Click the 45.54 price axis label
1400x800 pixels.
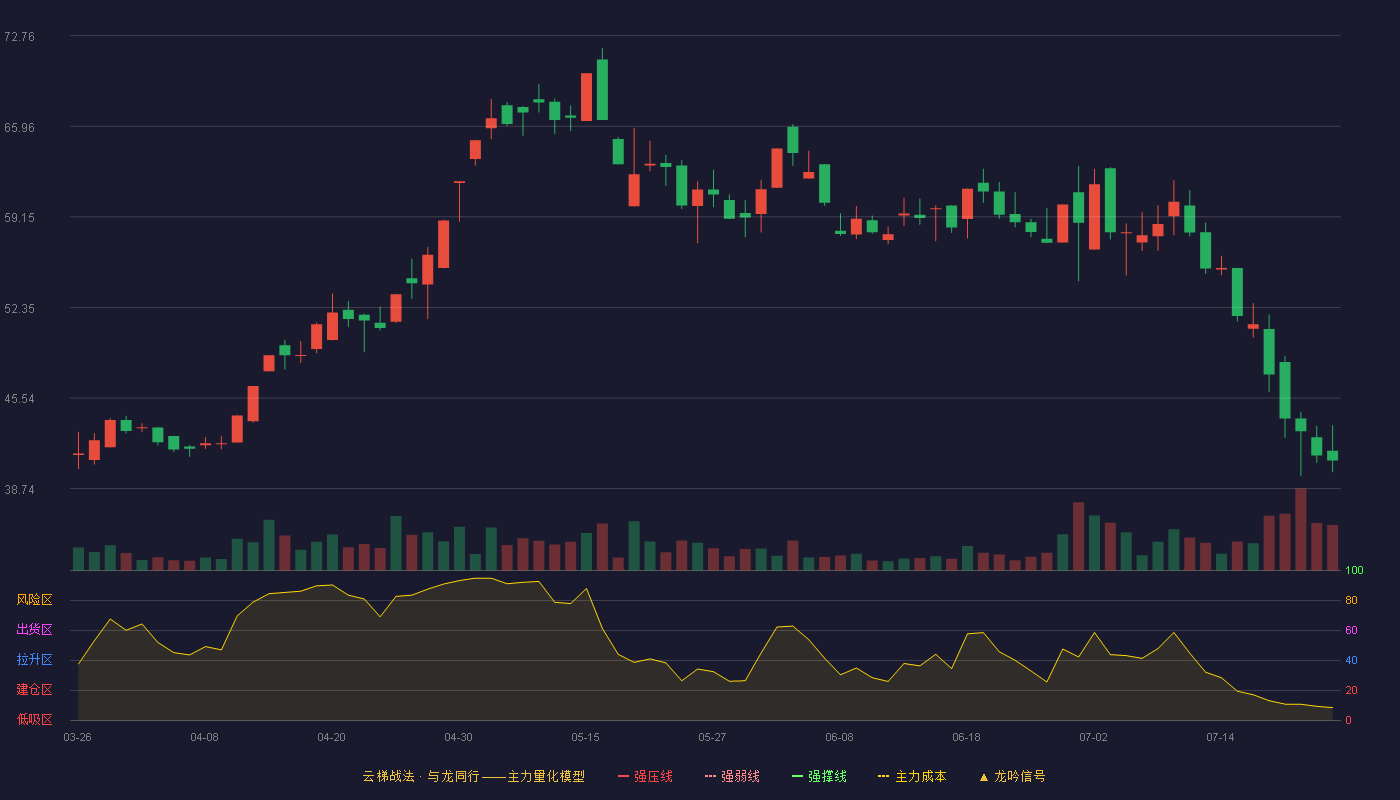pyautogui.click(x=19, y=398)
